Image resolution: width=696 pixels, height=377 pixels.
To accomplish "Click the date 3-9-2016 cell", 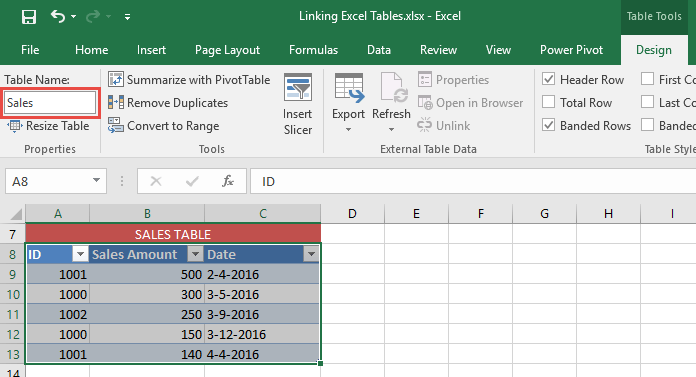I will [x=262, y=314].
